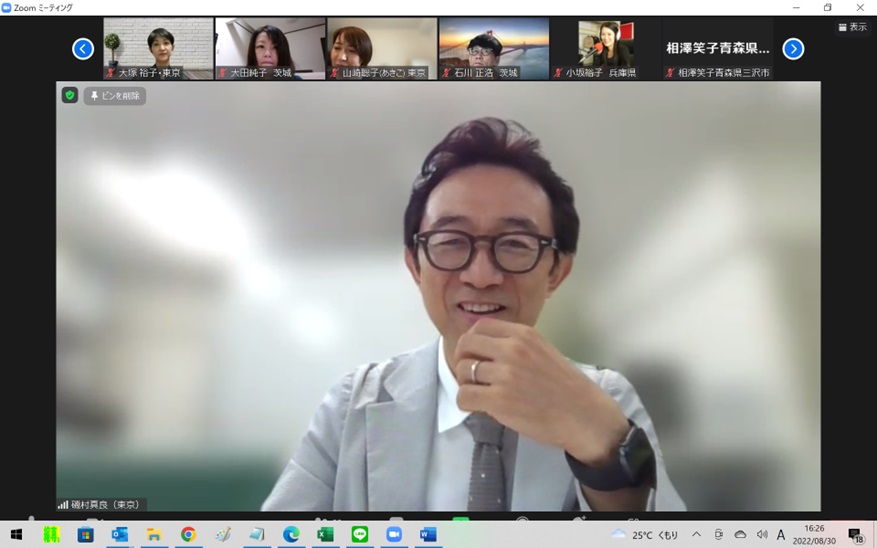
Task: Open Word from the taskbar
Action: coord(428,535)
